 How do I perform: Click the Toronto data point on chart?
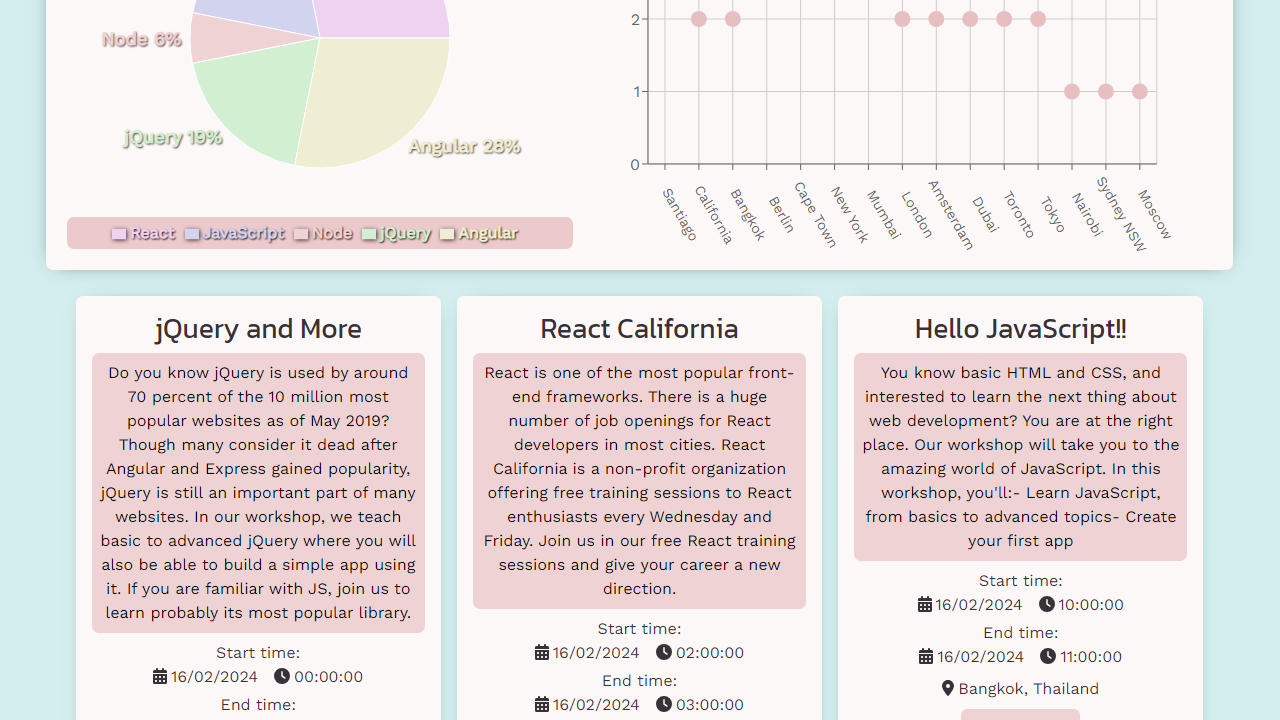pos(1004,19)
